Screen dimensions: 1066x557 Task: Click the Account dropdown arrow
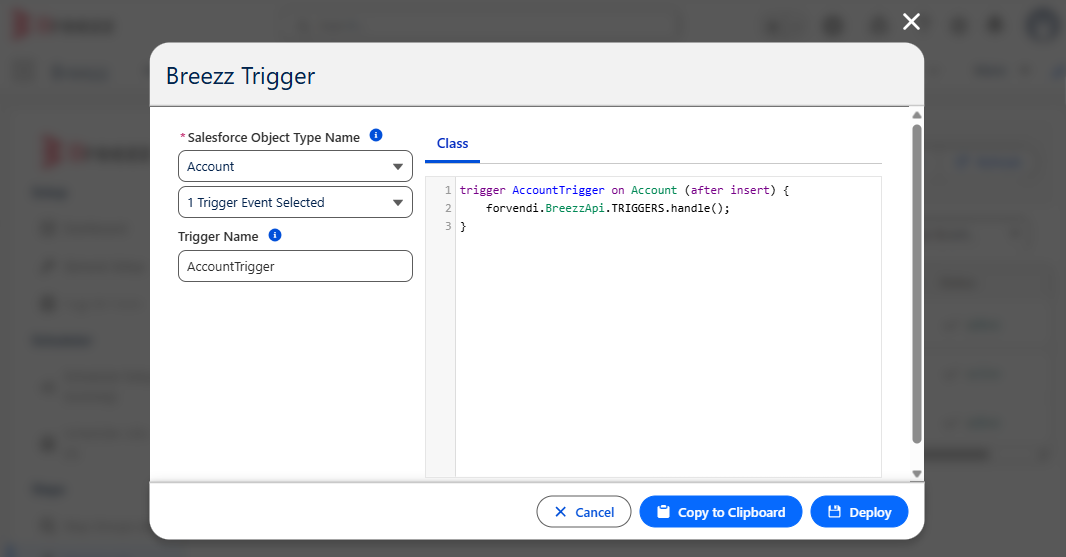tap(398, 167)
